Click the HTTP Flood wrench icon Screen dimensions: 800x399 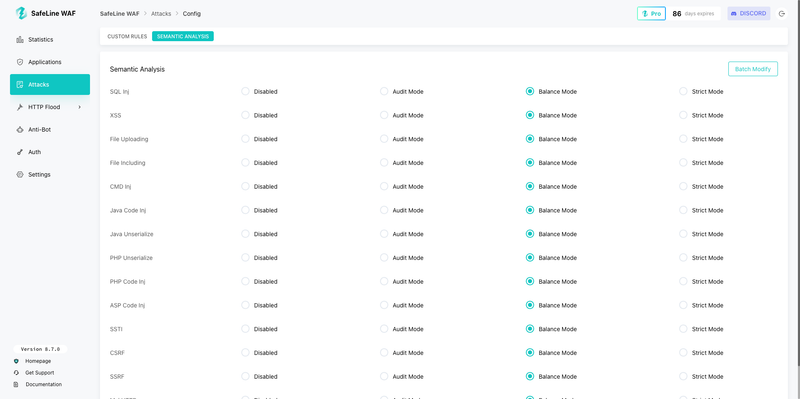point(20,107)
